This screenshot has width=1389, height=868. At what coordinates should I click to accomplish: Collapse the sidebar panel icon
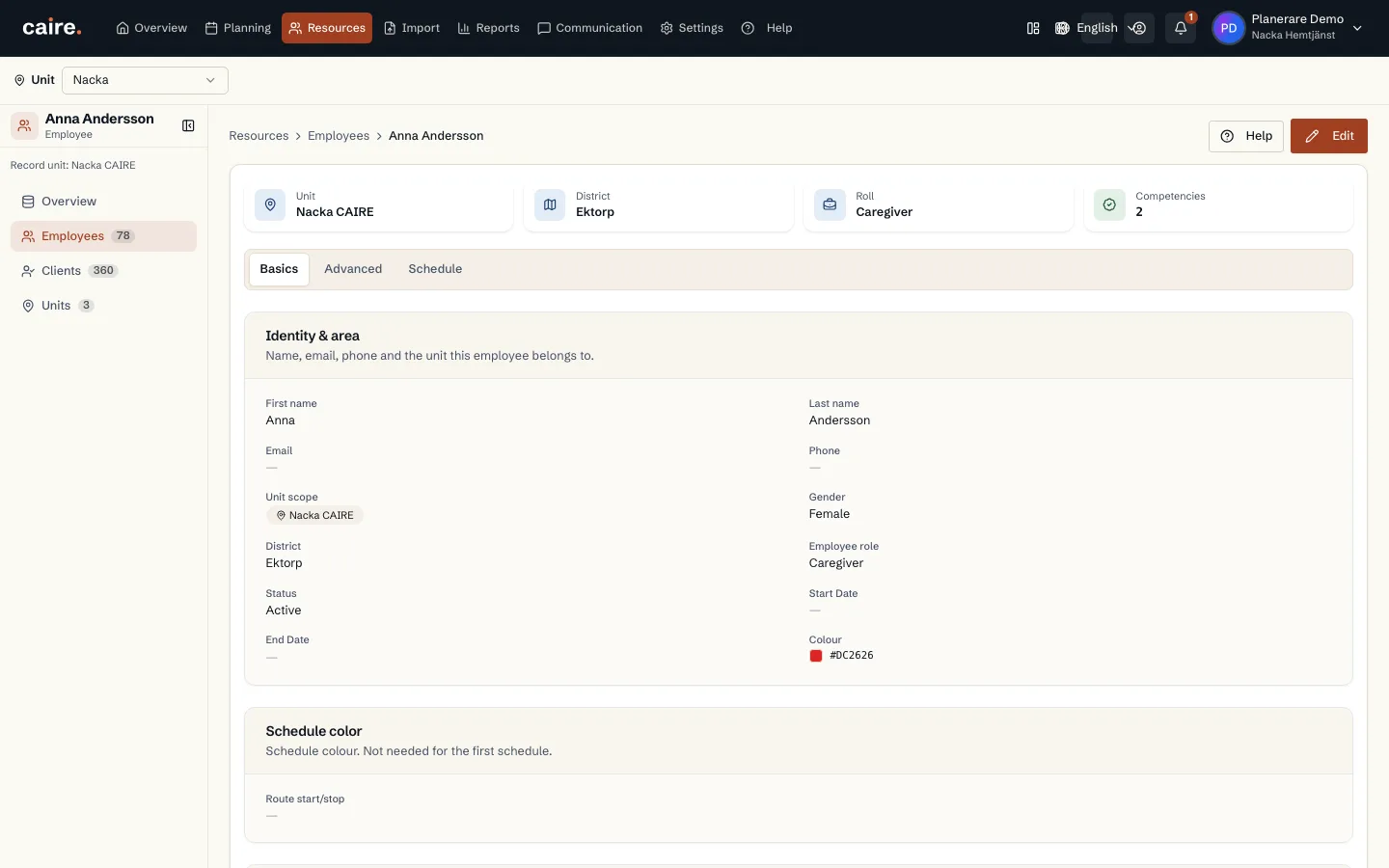(188, 125)
